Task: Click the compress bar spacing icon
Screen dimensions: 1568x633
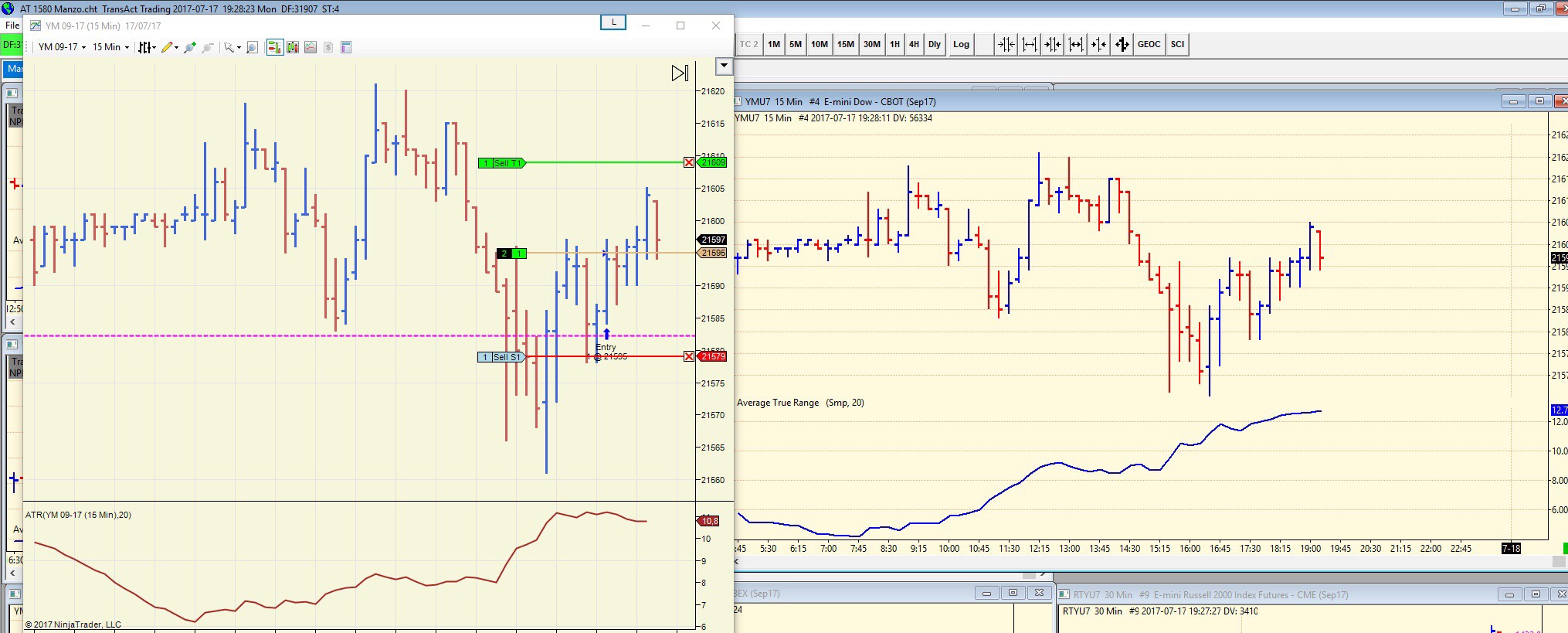Action: pos(1006,44)
